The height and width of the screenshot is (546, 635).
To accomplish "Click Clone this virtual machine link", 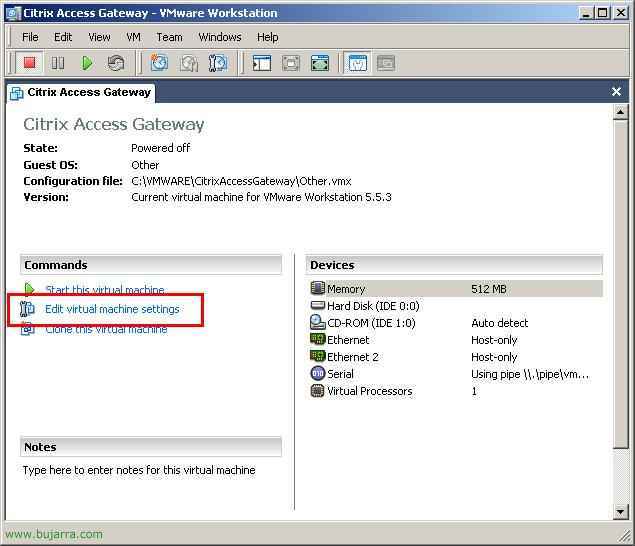I will click(106, 329).
